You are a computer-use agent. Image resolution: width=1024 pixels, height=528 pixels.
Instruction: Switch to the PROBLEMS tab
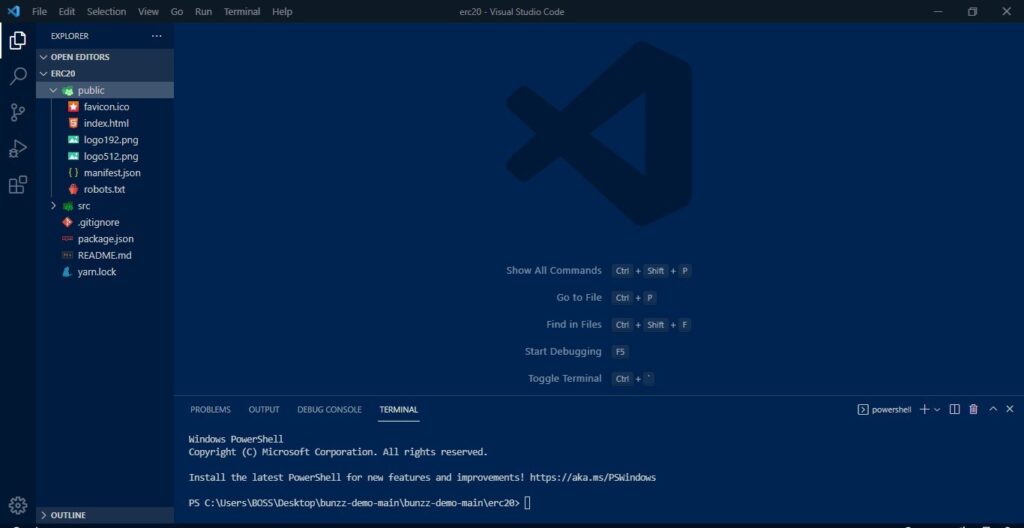[210, 410]
